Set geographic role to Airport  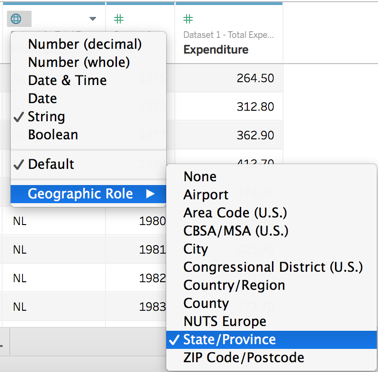(272, 195)
